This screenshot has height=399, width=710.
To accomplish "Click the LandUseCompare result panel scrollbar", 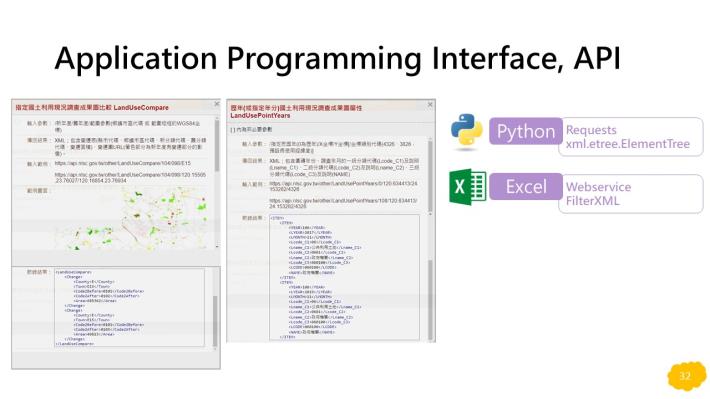I will [215, 309].
